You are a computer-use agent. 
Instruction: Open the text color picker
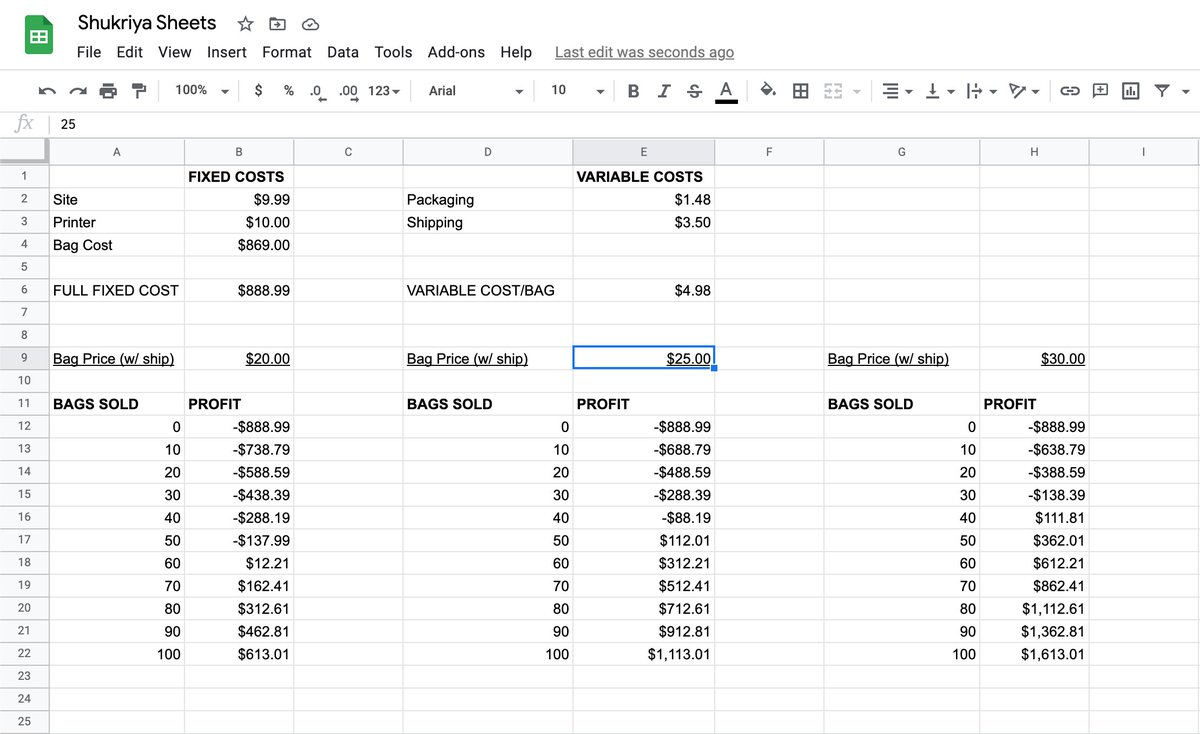(x=727, y=90)
